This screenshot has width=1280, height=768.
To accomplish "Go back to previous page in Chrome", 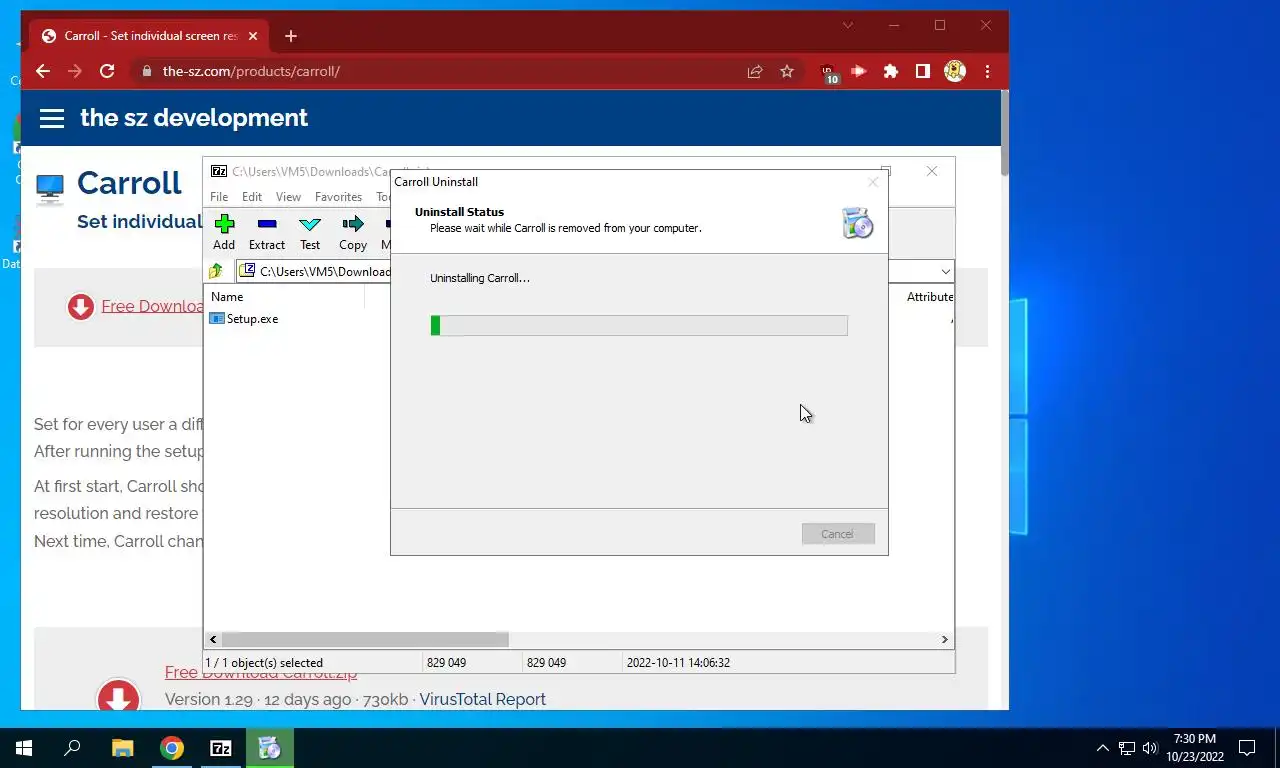I will click(x=43, y=71).
